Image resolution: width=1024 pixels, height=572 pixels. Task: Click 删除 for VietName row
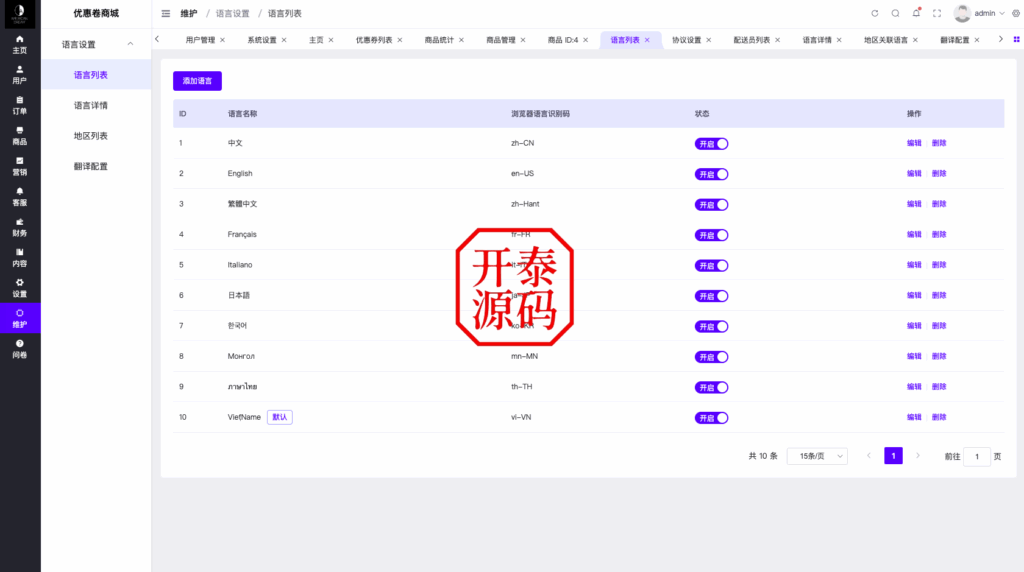(x=938, y=417)
